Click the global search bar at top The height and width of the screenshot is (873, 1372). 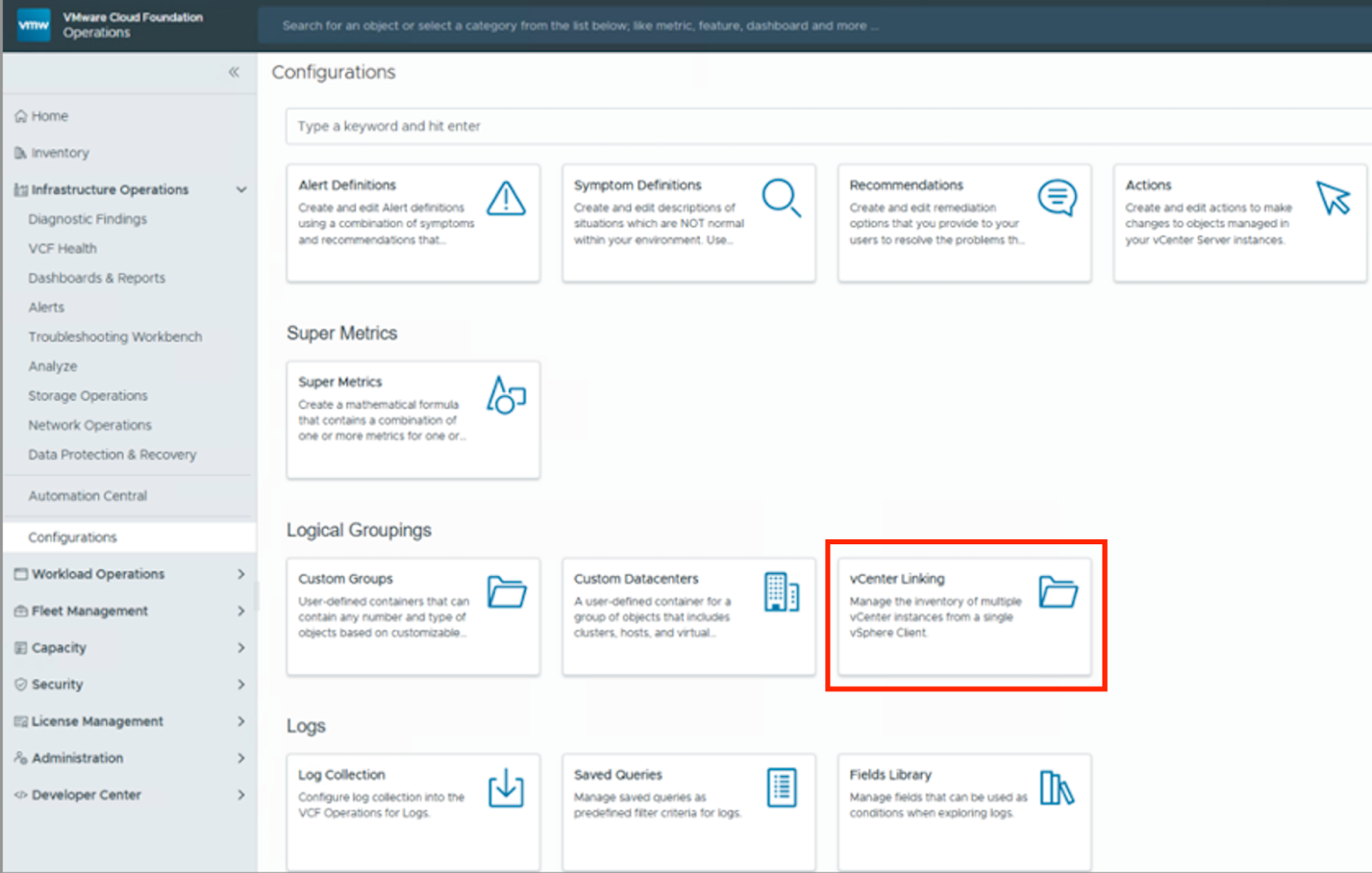814,26
